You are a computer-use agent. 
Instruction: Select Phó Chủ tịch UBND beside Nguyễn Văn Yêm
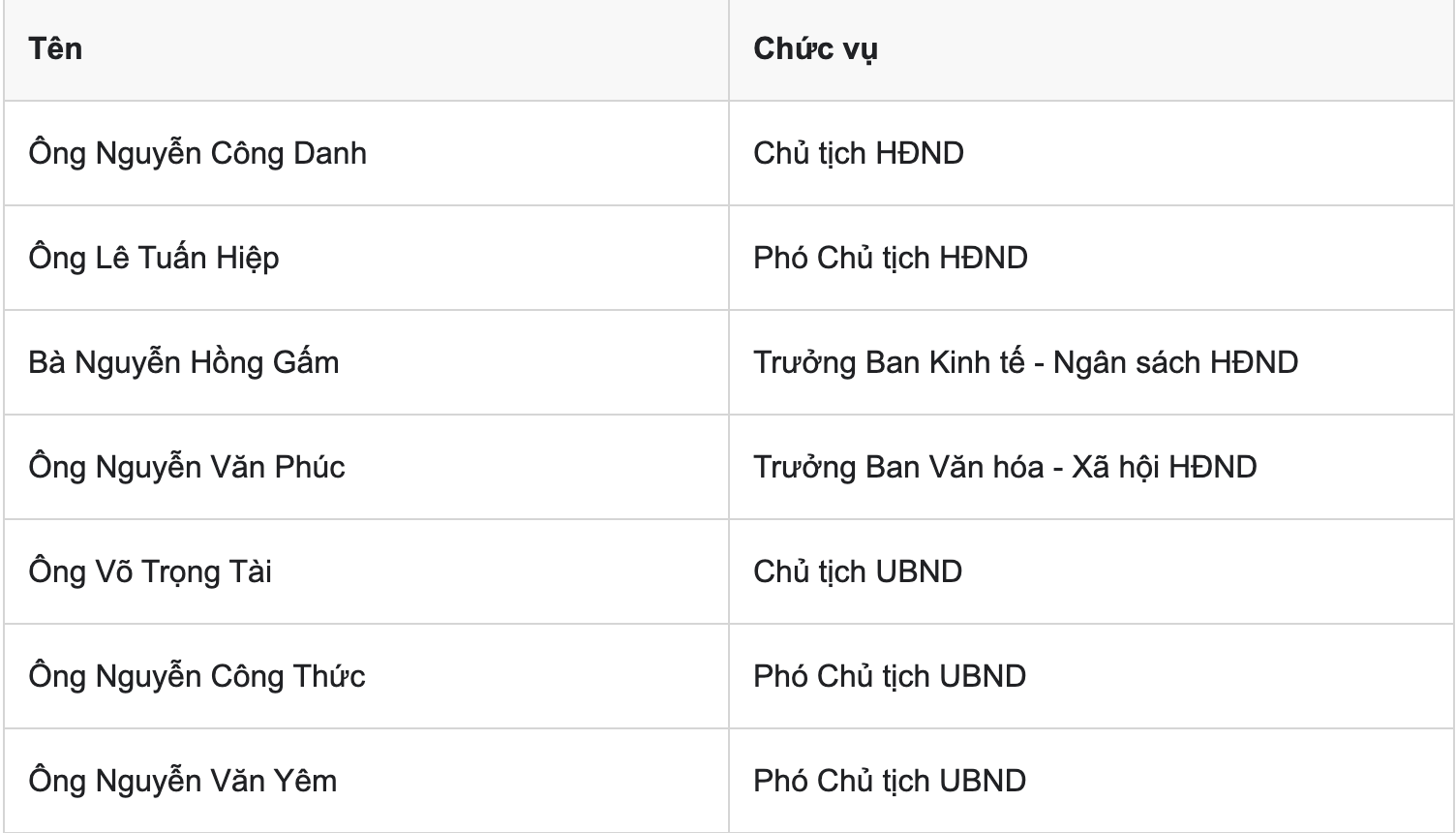[890, 781]
